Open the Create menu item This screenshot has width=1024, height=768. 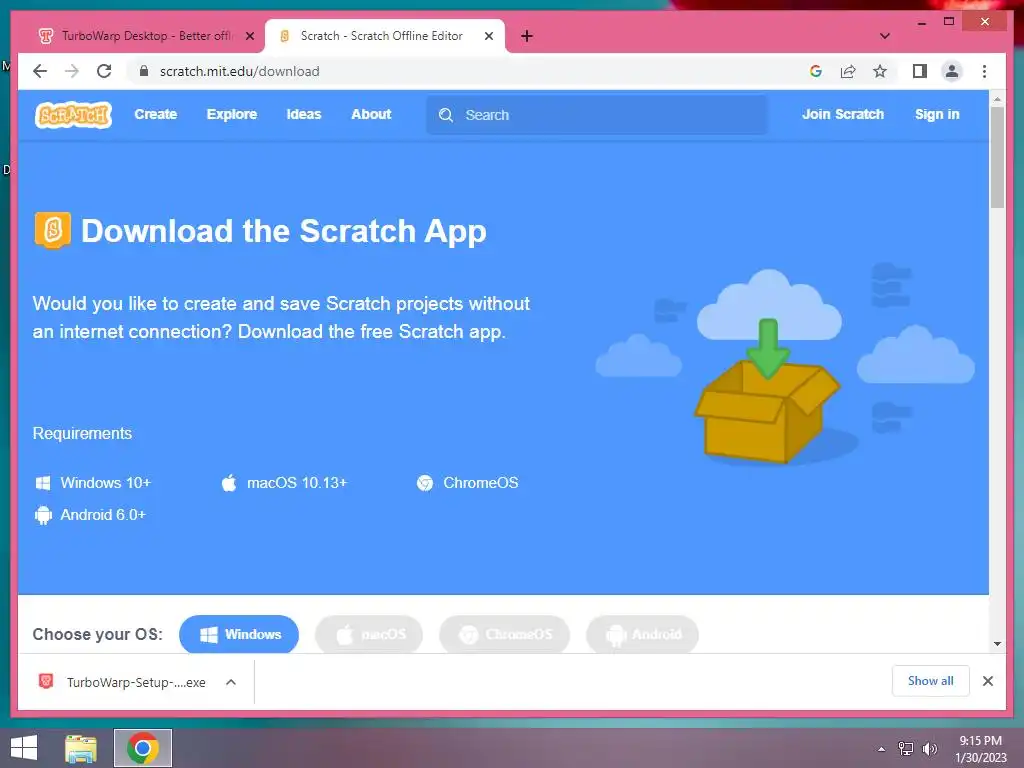point(155,114)
